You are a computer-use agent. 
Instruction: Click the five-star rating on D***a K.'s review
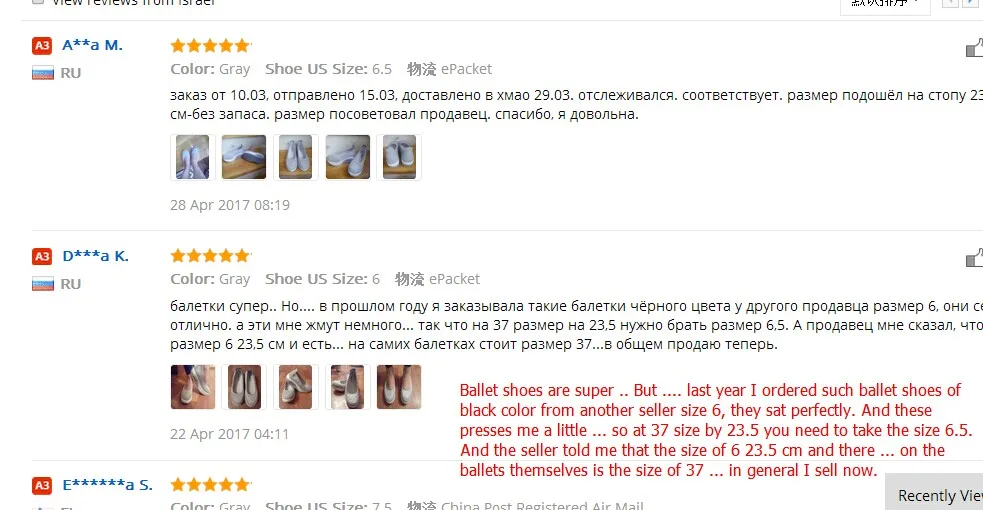[x=211, y=256]
